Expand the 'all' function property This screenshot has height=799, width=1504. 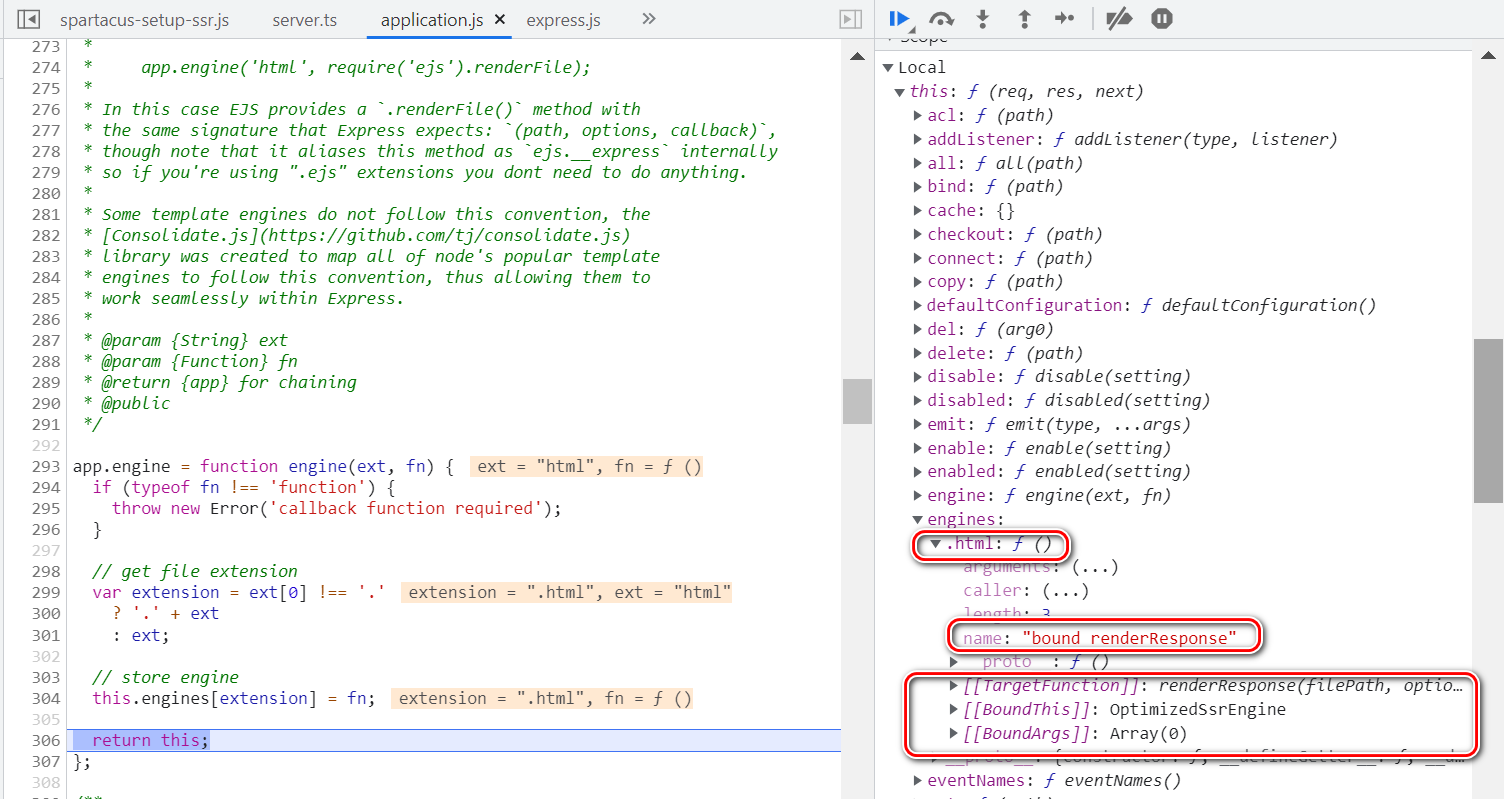coord(917,163)
